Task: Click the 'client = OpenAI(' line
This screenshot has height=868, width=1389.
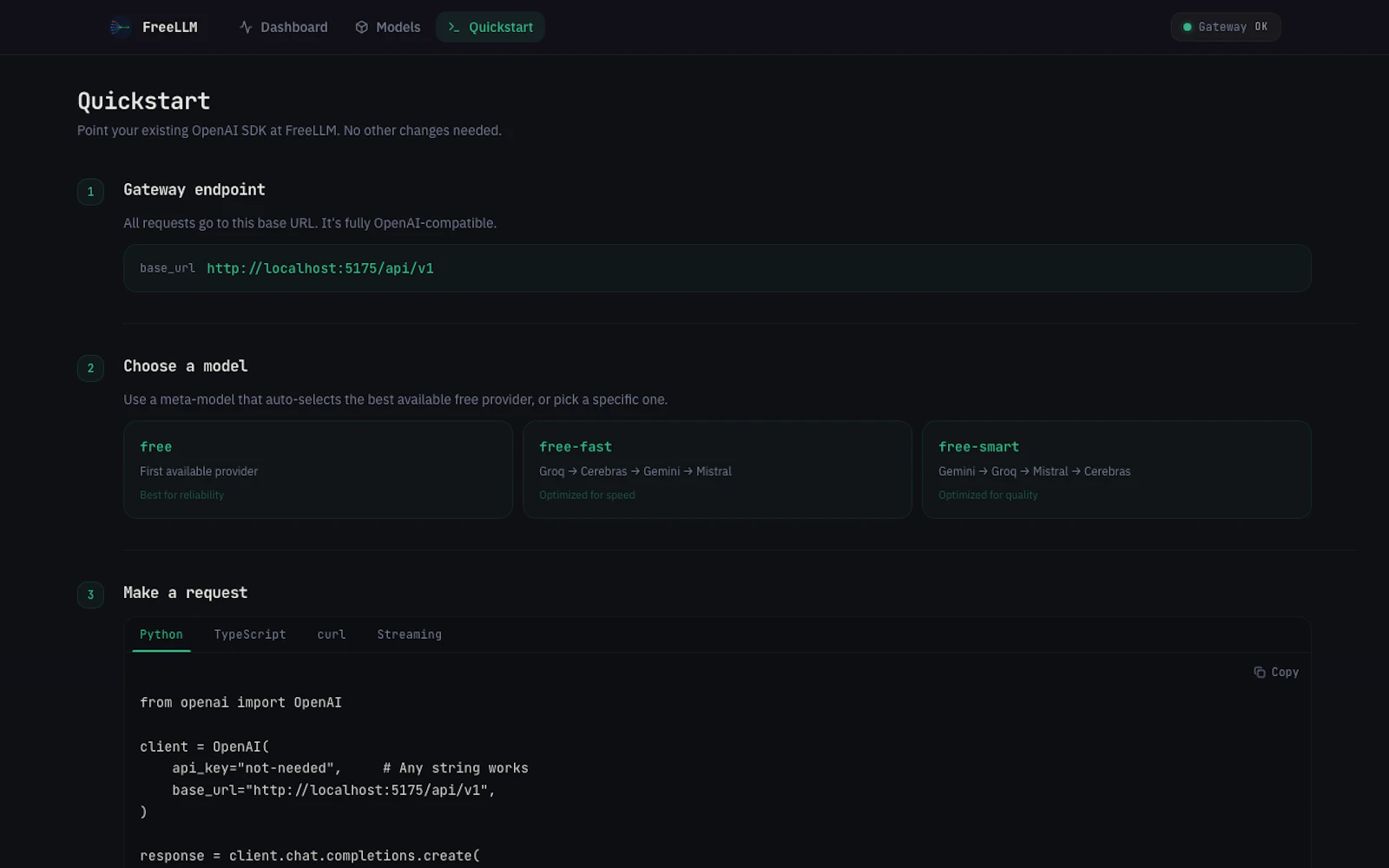Action: (205, 746)
